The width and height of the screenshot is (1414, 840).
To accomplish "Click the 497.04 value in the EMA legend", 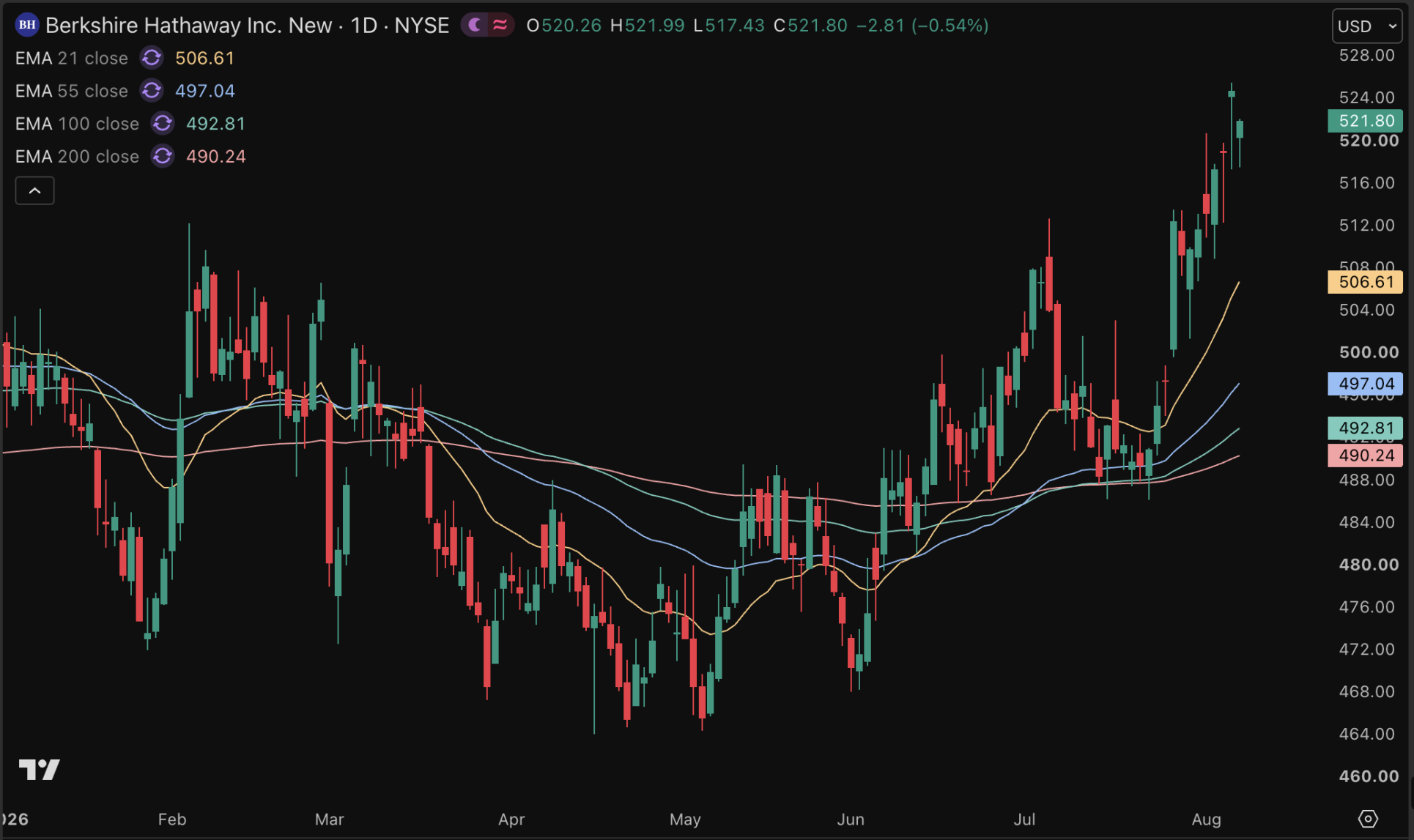I will (205, 91).
